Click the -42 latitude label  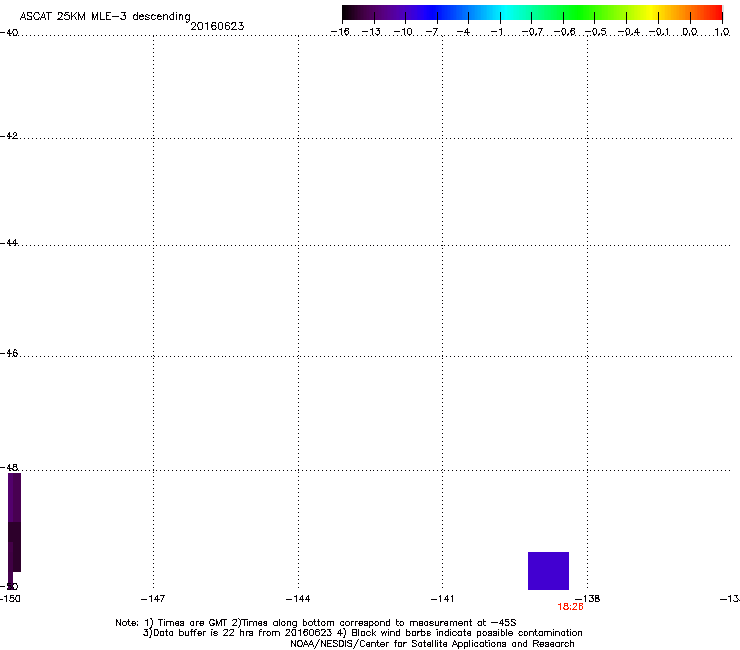[x=9, y=135]
